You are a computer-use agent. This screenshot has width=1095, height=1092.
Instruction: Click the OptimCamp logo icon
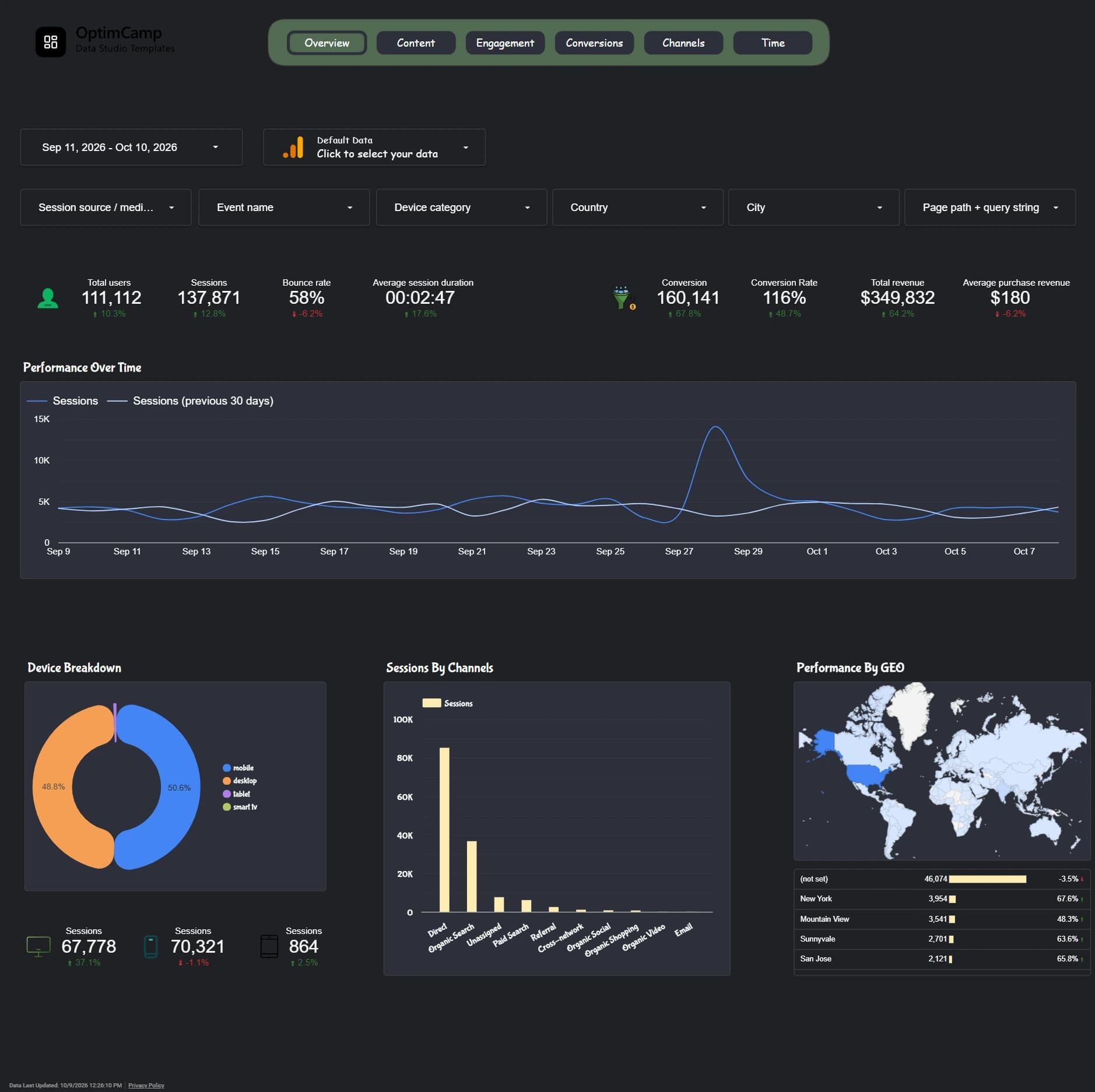point(51,42)
